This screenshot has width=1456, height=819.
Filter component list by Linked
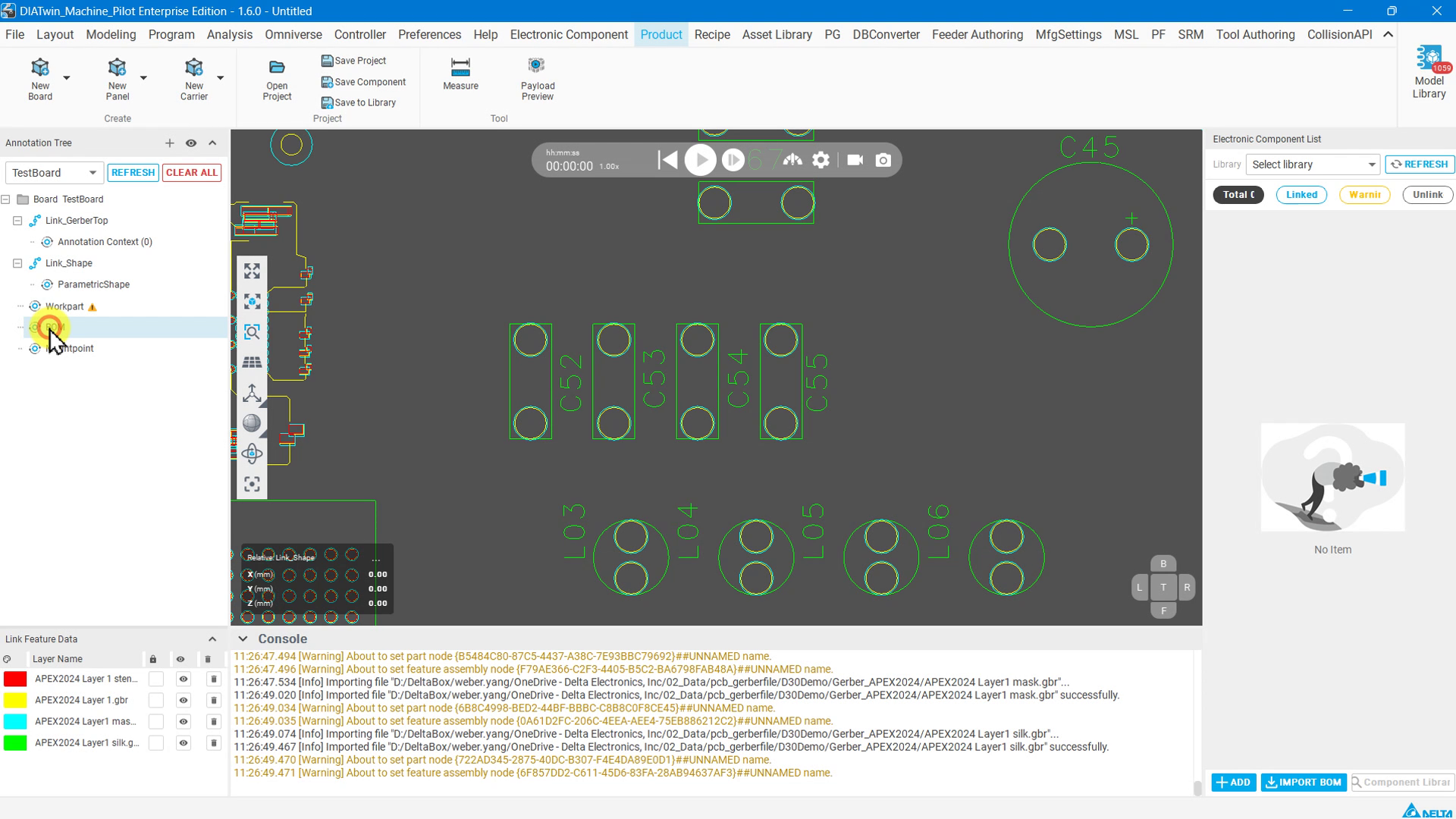click(x=1301, y=195)
